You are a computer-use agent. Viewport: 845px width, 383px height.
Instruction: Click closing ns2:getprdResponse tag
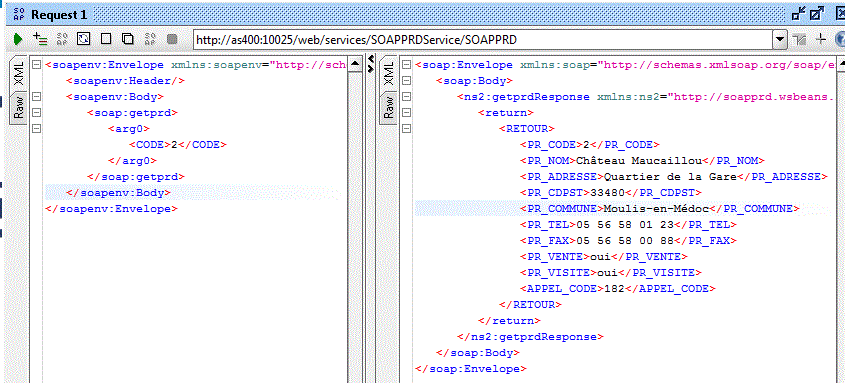(530, 337)
